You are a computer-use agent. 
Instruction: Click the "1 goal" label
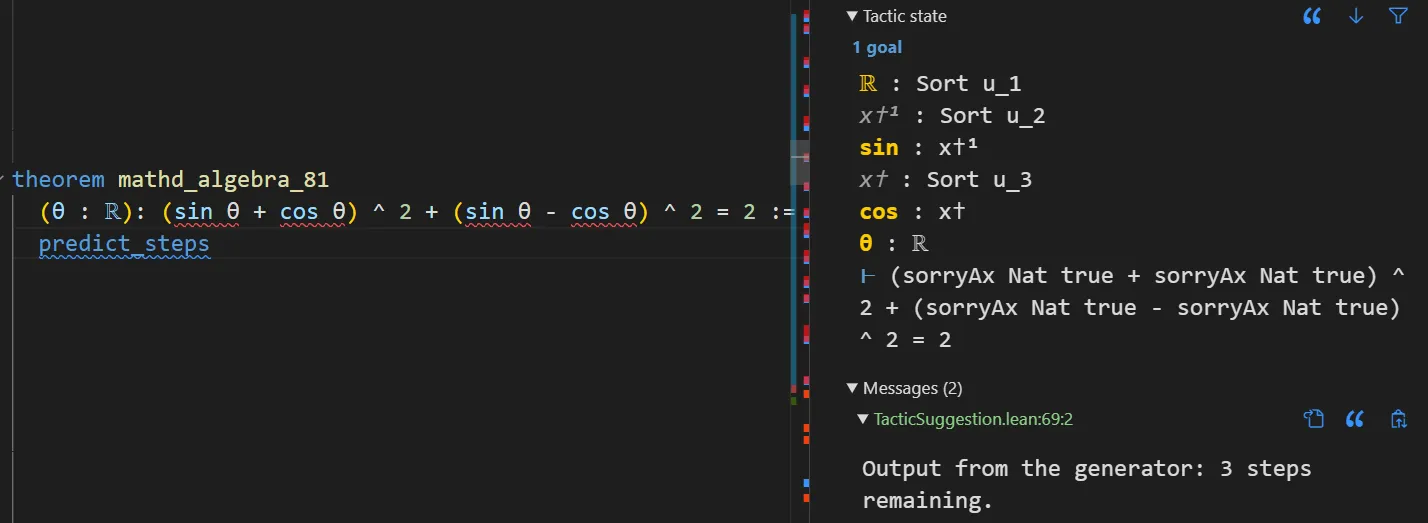(877, 47)
